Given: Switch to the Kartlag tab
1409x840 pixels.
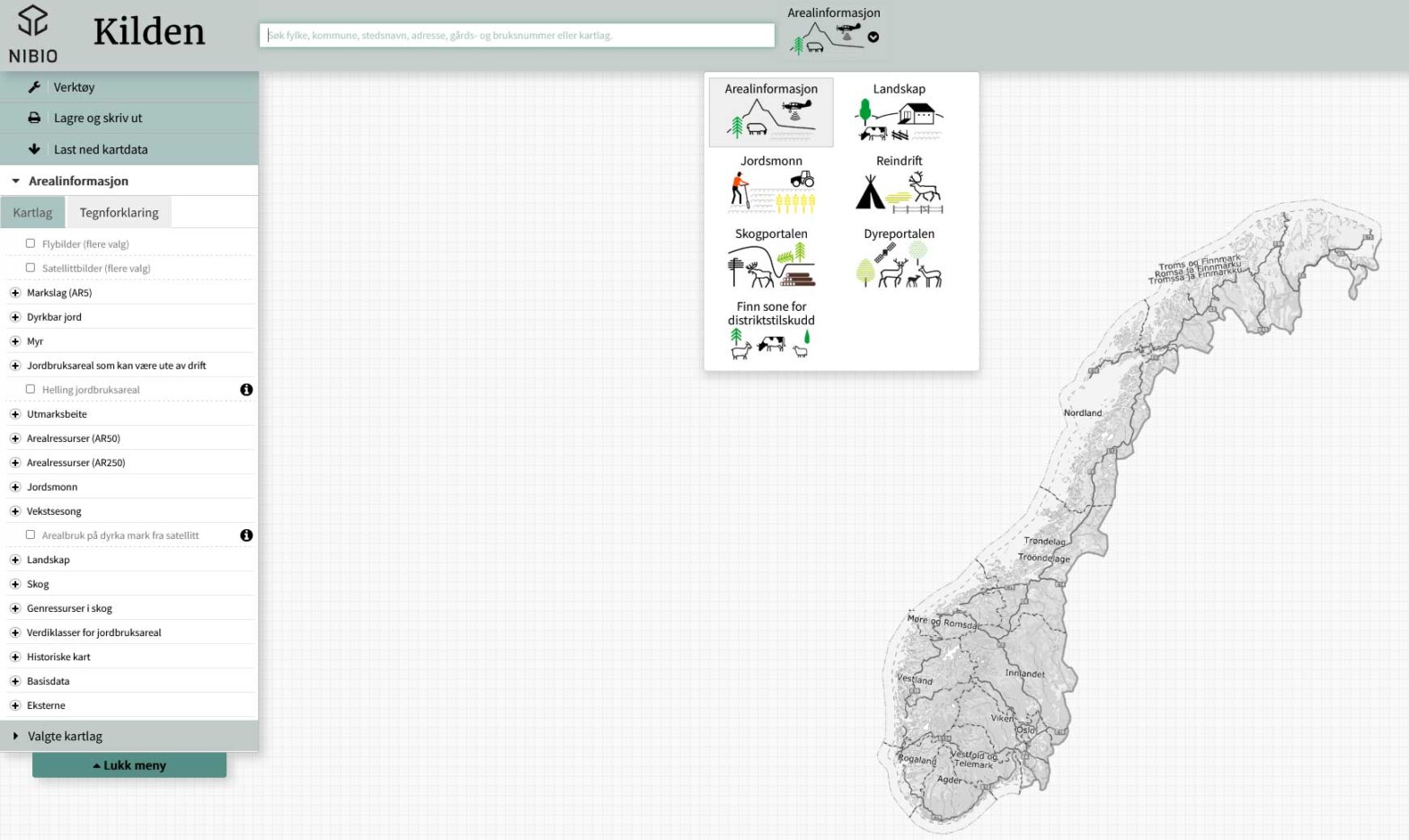Looking at the screenshot, I should tap(32, 212).
